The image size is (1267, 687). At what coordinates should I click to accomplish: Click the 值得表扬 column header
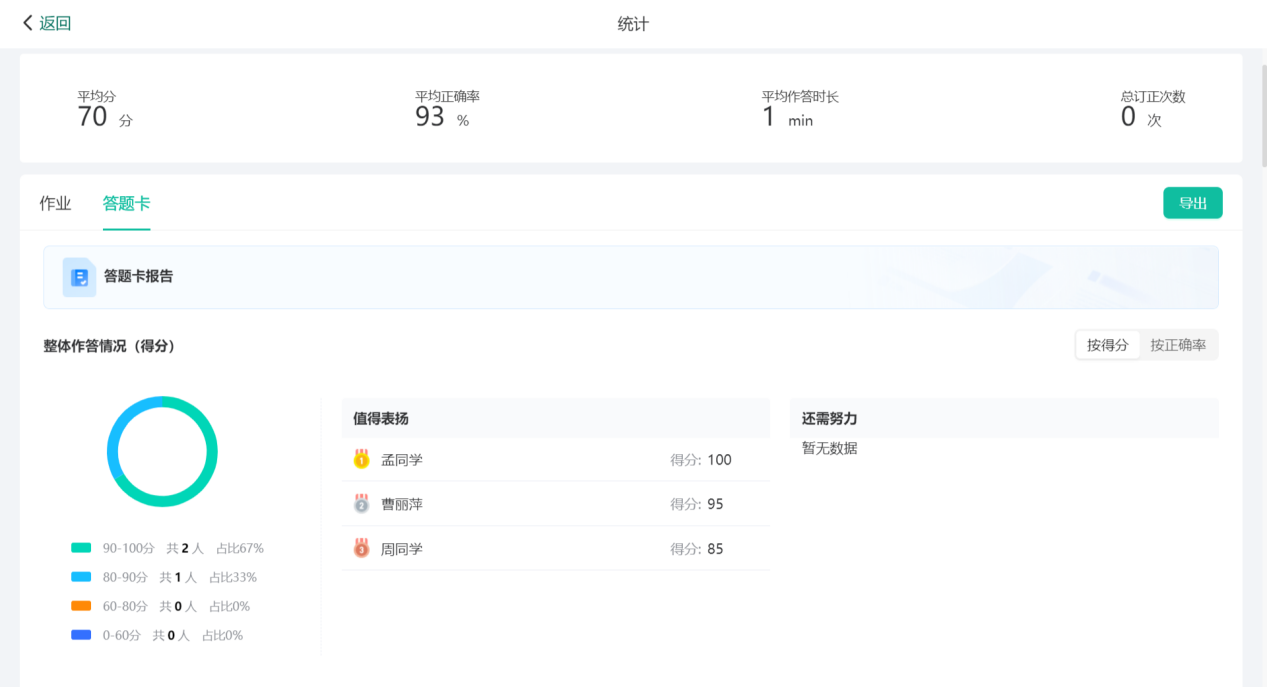(x=555, y=418)
